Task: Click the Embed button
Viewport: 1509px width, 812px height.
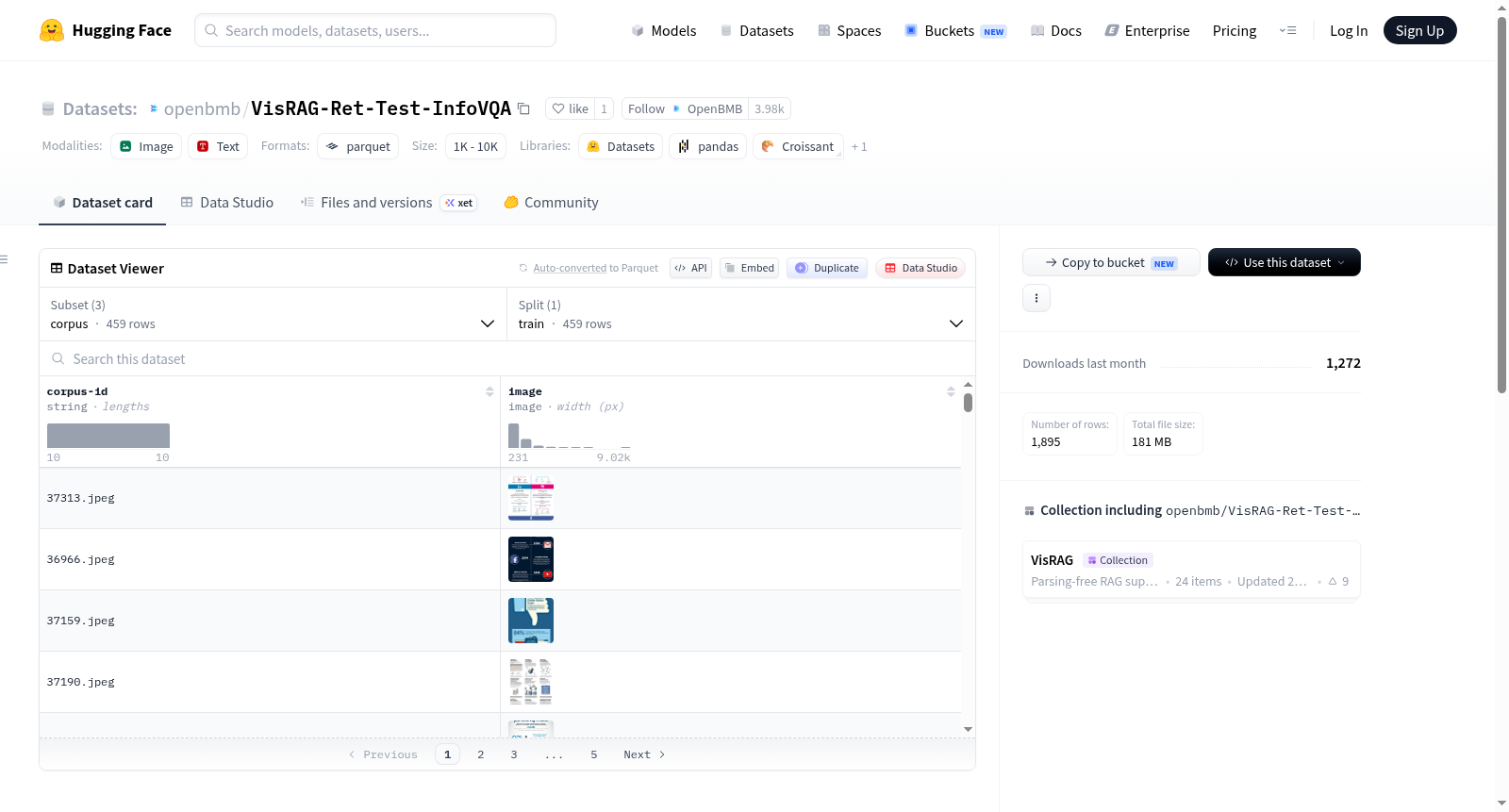Action: [750, 268]
